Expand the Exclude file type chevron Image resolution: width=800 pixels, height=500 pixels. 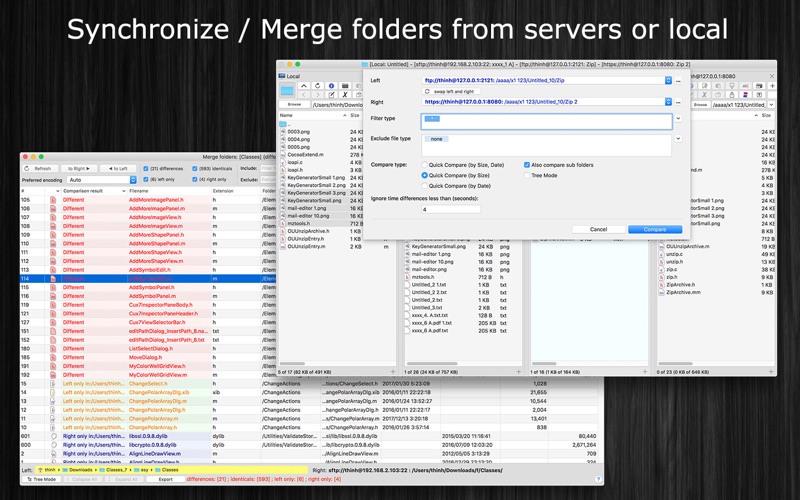678,138
